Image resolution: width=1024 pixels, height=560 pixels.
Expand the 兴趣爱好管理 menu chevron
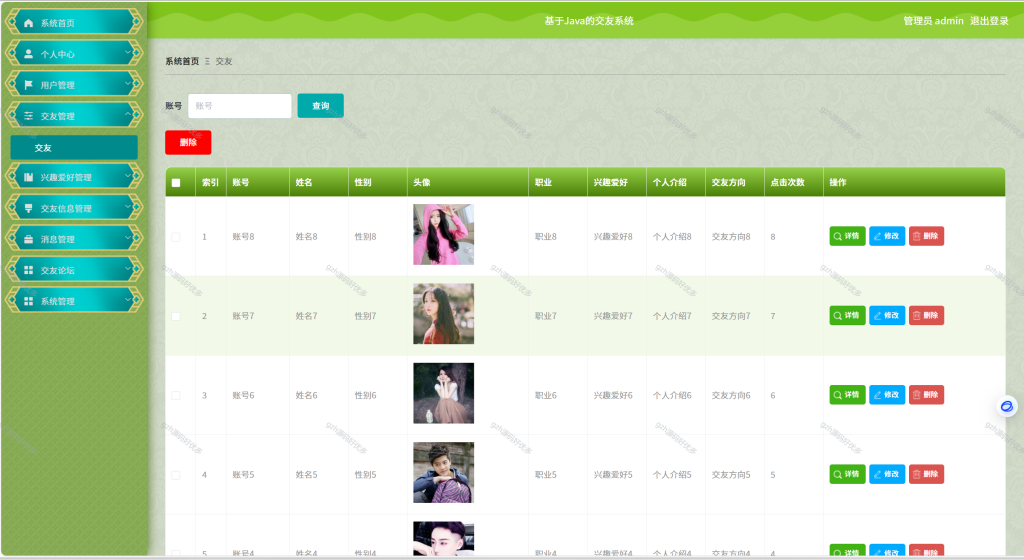pyautogui.click(x=128, y=175)
